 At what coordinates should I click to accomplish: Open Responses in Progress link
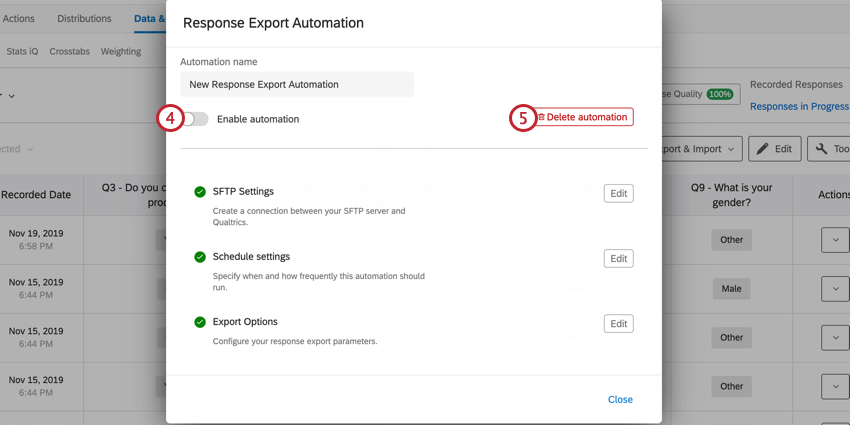(x=800, y=106)
